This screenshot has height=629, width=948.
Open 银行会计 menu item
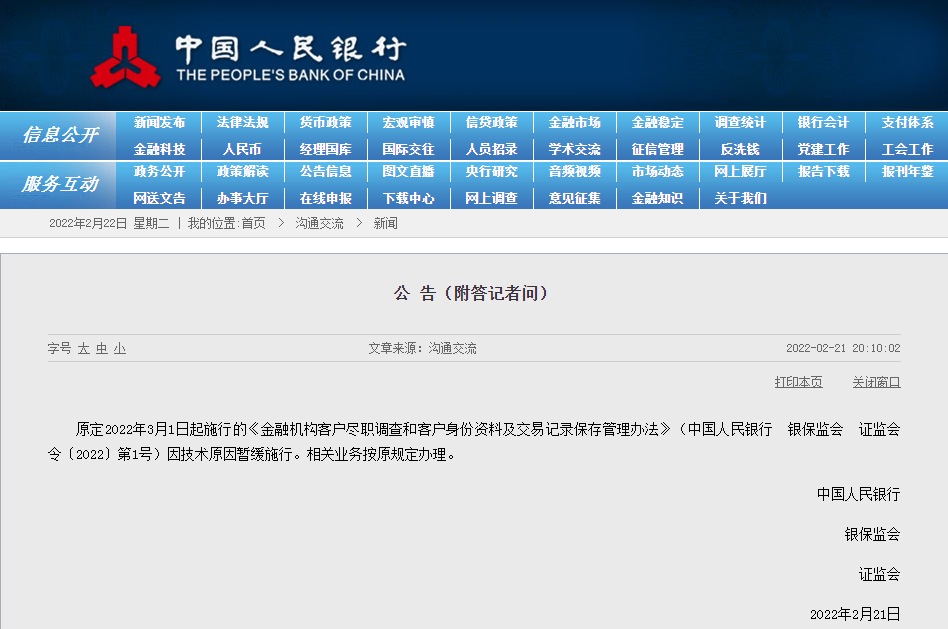pyautogui.click(x=823, y=123)
